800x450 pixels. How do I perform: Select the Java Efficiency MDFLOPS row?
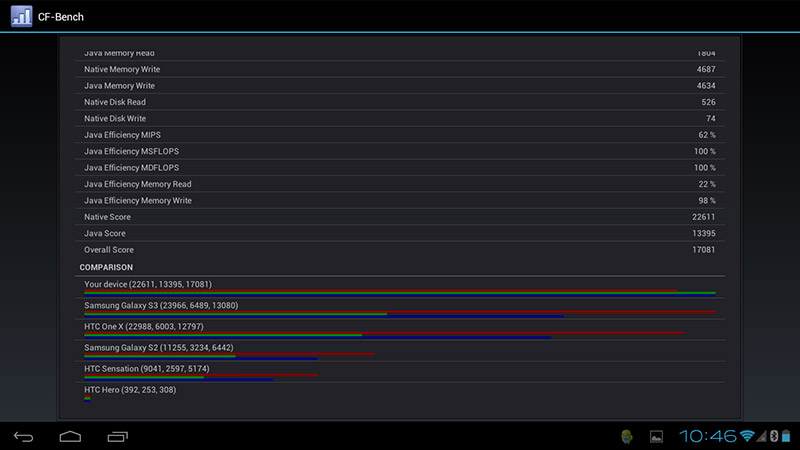point(399,167)
